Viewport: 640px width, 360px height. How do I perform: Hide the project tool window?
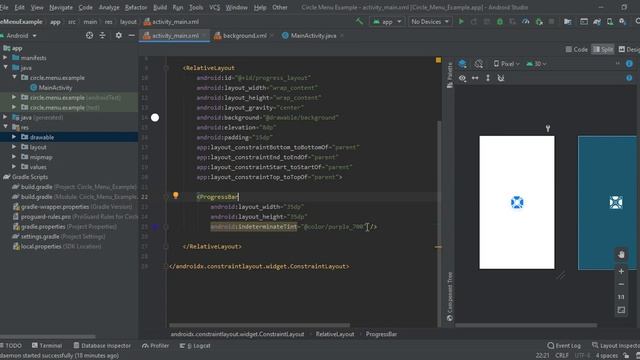tap(131, 36)
